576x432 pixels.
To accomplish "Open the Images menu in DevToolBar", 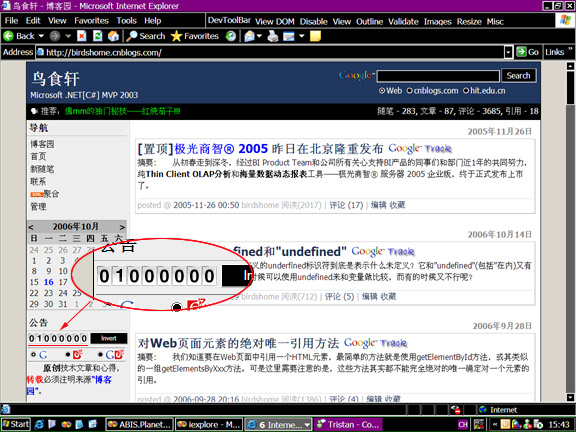I will [x=438, y=22].
